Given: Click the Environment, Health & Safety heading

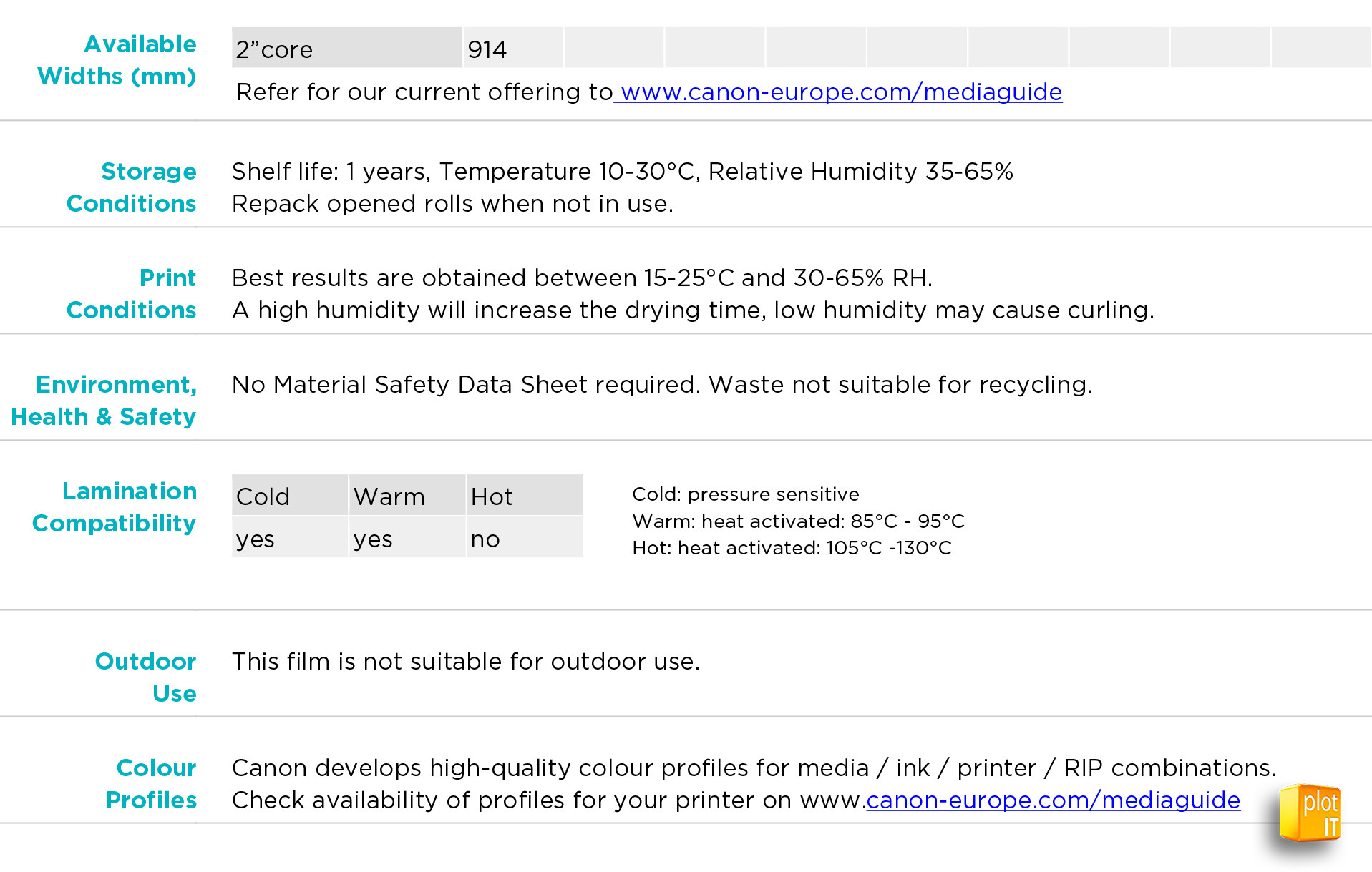Looking at the screenshot, I should pos(104,401).
